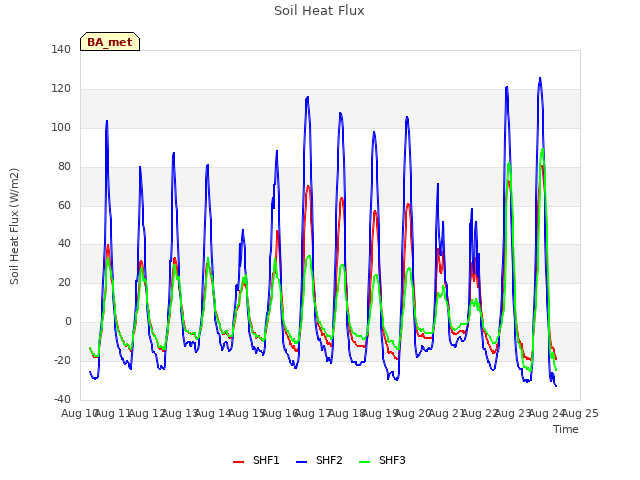Click the red SHF1 legend marker
Screen dimensions: 640x480
click(x=238, y=462)
